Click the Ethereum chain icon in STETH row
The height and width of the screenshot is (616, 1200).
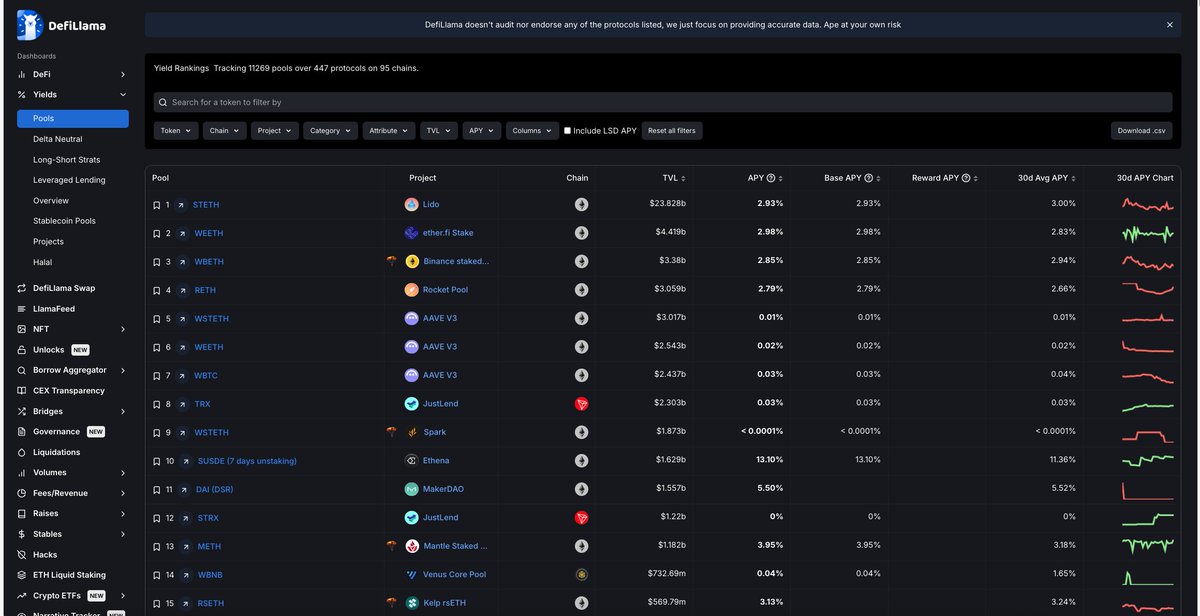pyautogui.click(x=581, y=205)
